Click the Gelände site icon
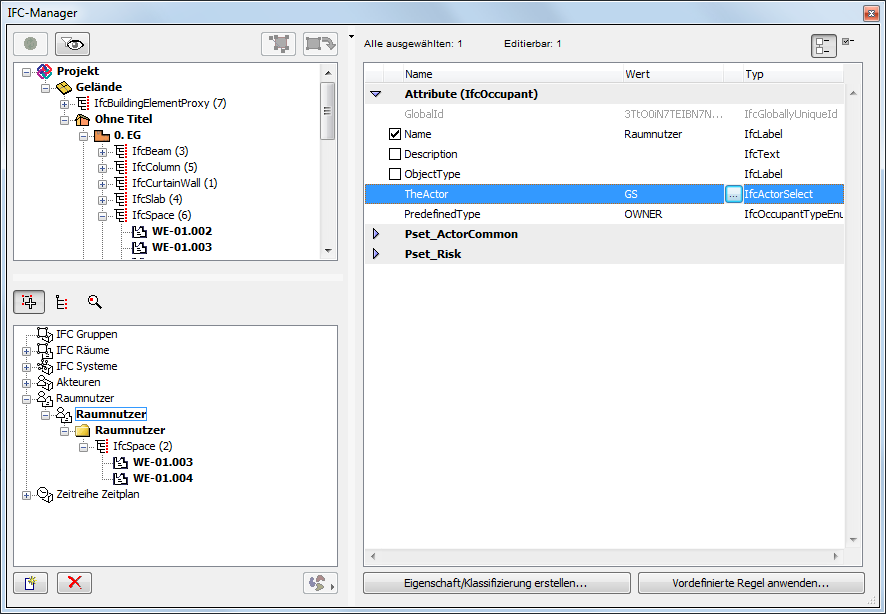 pyautogui.click(x=64, y=87)
